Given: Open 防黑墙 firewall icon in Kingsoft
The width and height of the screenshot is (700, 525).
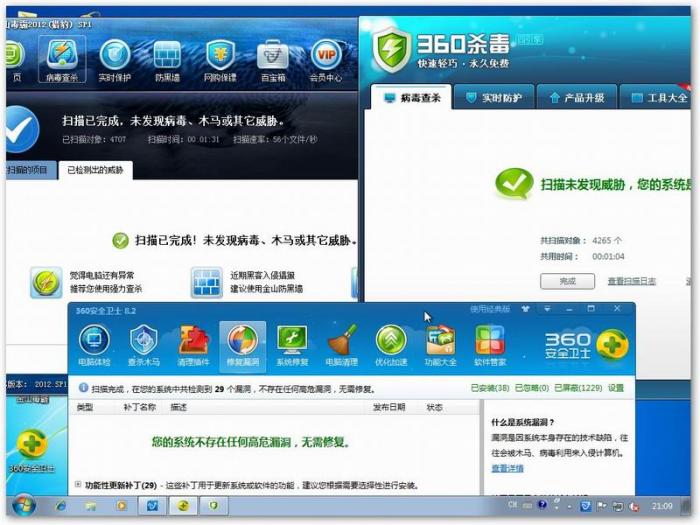Looking at the screenshot, I should pyautogui.click(x=167, y=61).
